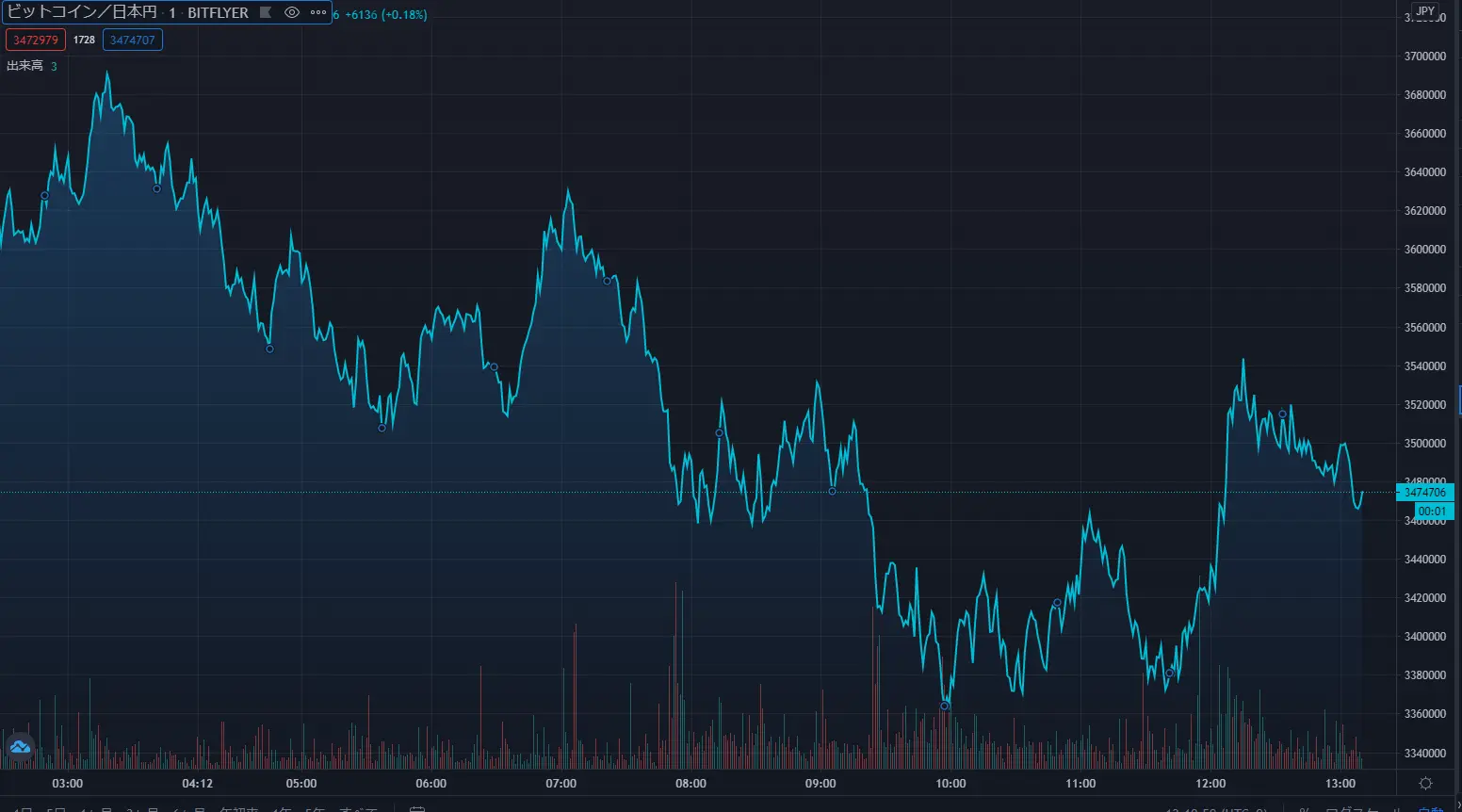The image size is (1462, 812).
Task: Click the flag icon beside BITFLYER
Action: click(x=266, y=13)
